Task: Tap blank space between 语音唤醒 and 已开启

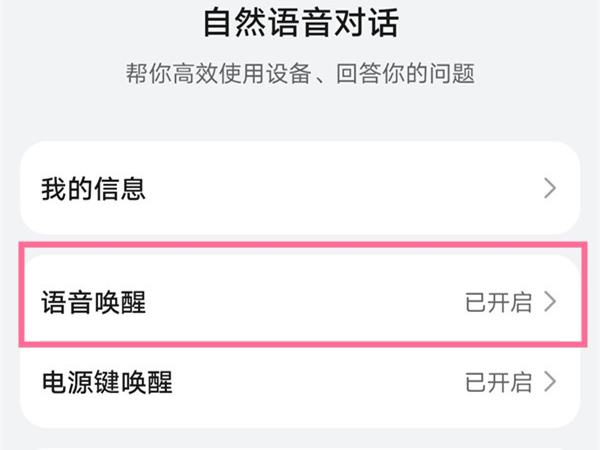Action: pyautogui.click(x=300, y=302)
